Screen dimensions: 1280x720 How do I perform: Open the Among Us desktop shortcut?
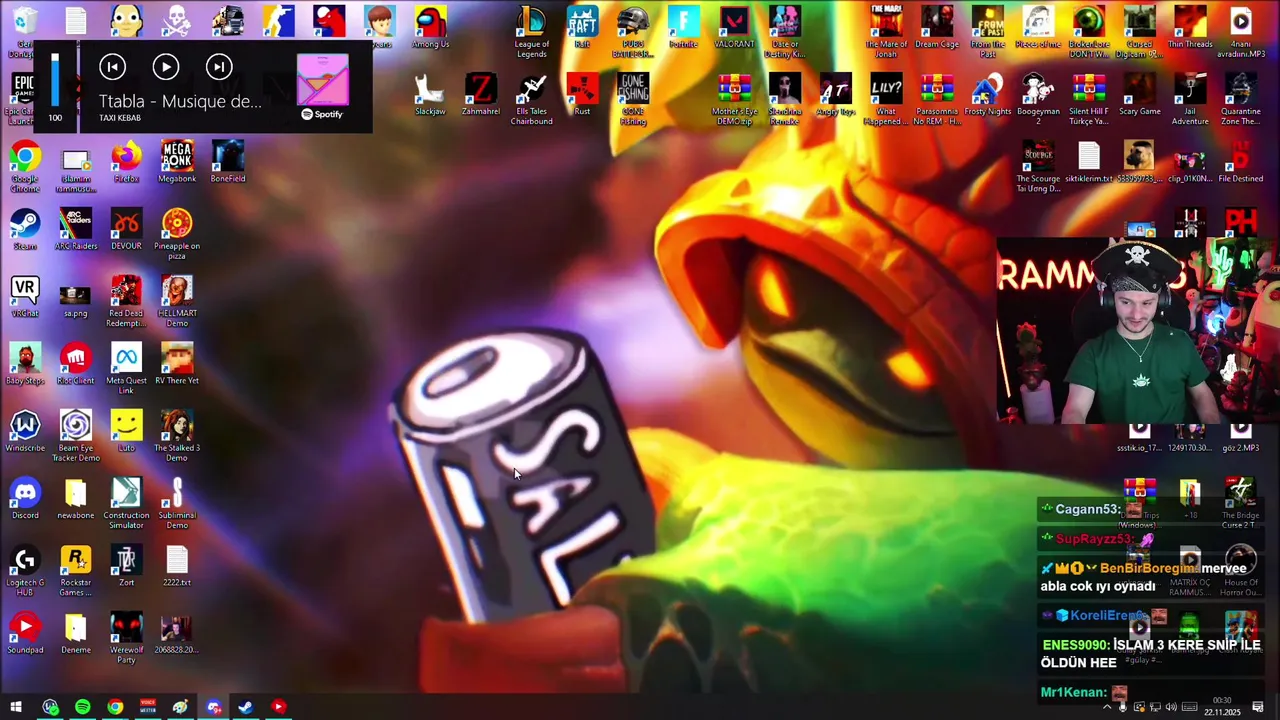coord(430,27)
